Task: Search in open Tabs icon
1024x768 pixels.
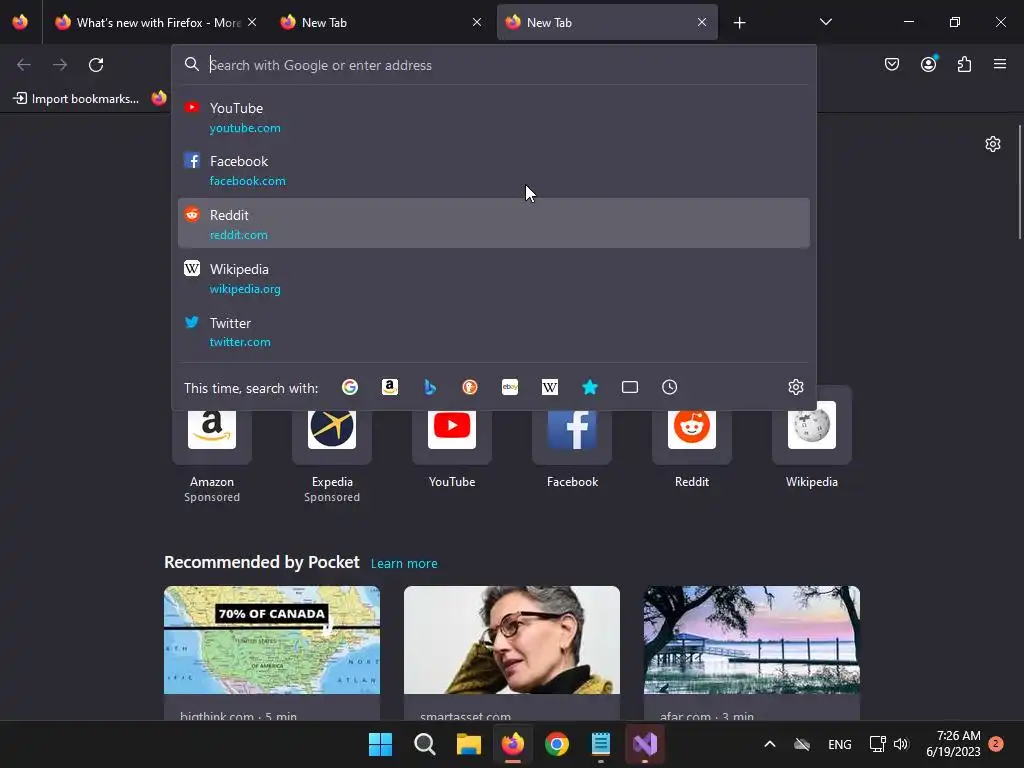Action: 630,387
